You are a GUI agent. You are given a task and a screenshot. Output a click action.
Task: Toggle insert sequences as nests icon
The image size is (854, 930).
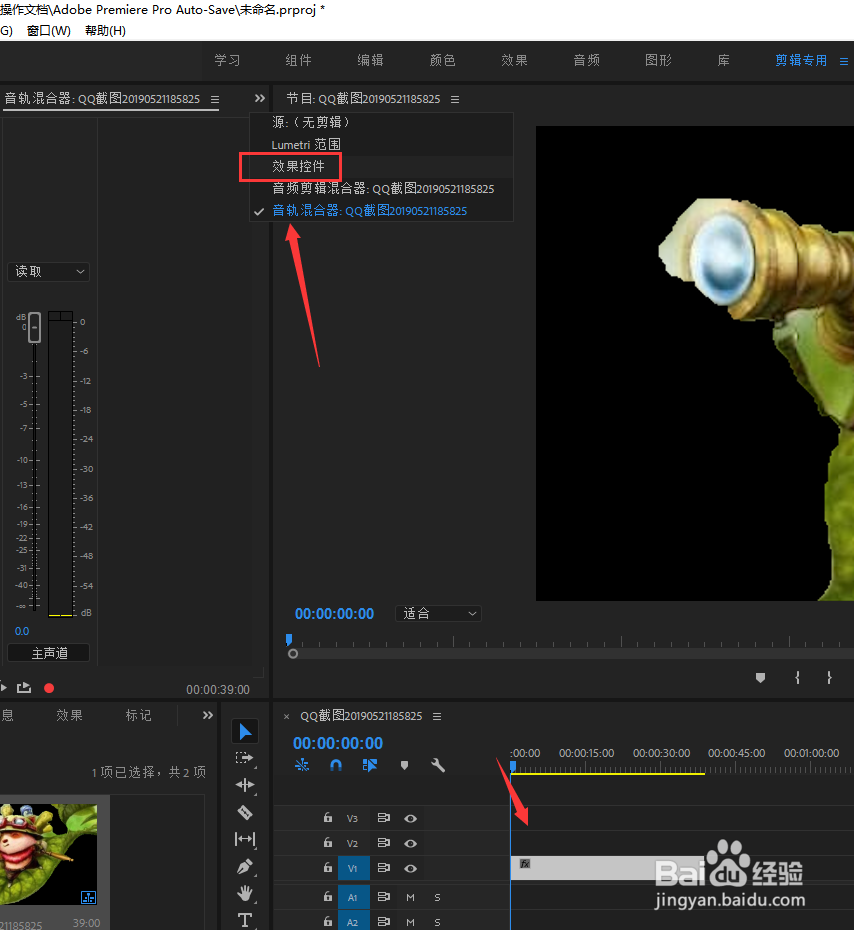(302, 765)
